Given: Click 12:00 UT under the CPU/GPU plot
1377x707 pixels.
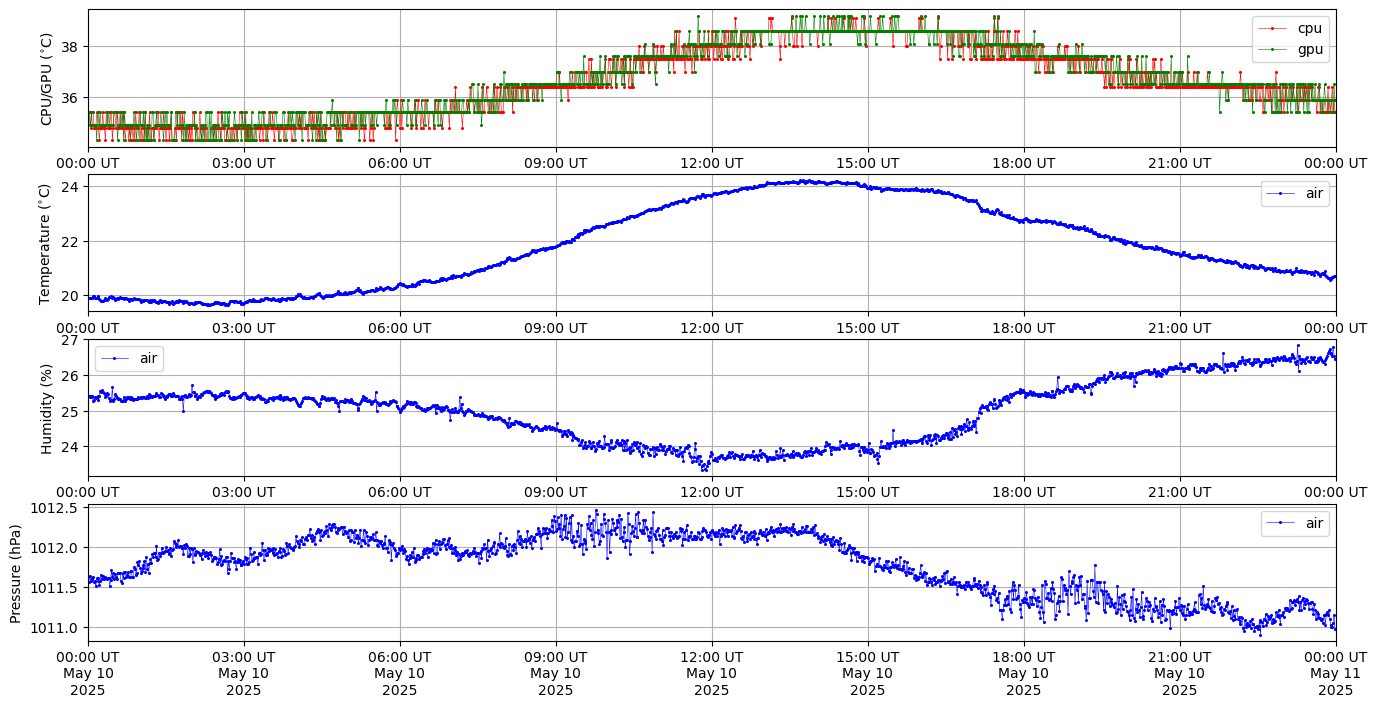Looking at the screenshot, I should [712, 163].
